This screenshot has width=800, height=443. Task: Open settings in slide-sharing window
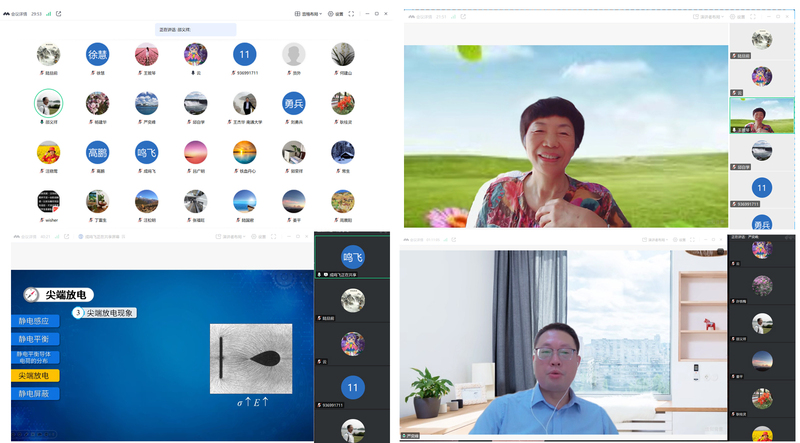click(x=259, y=237)
